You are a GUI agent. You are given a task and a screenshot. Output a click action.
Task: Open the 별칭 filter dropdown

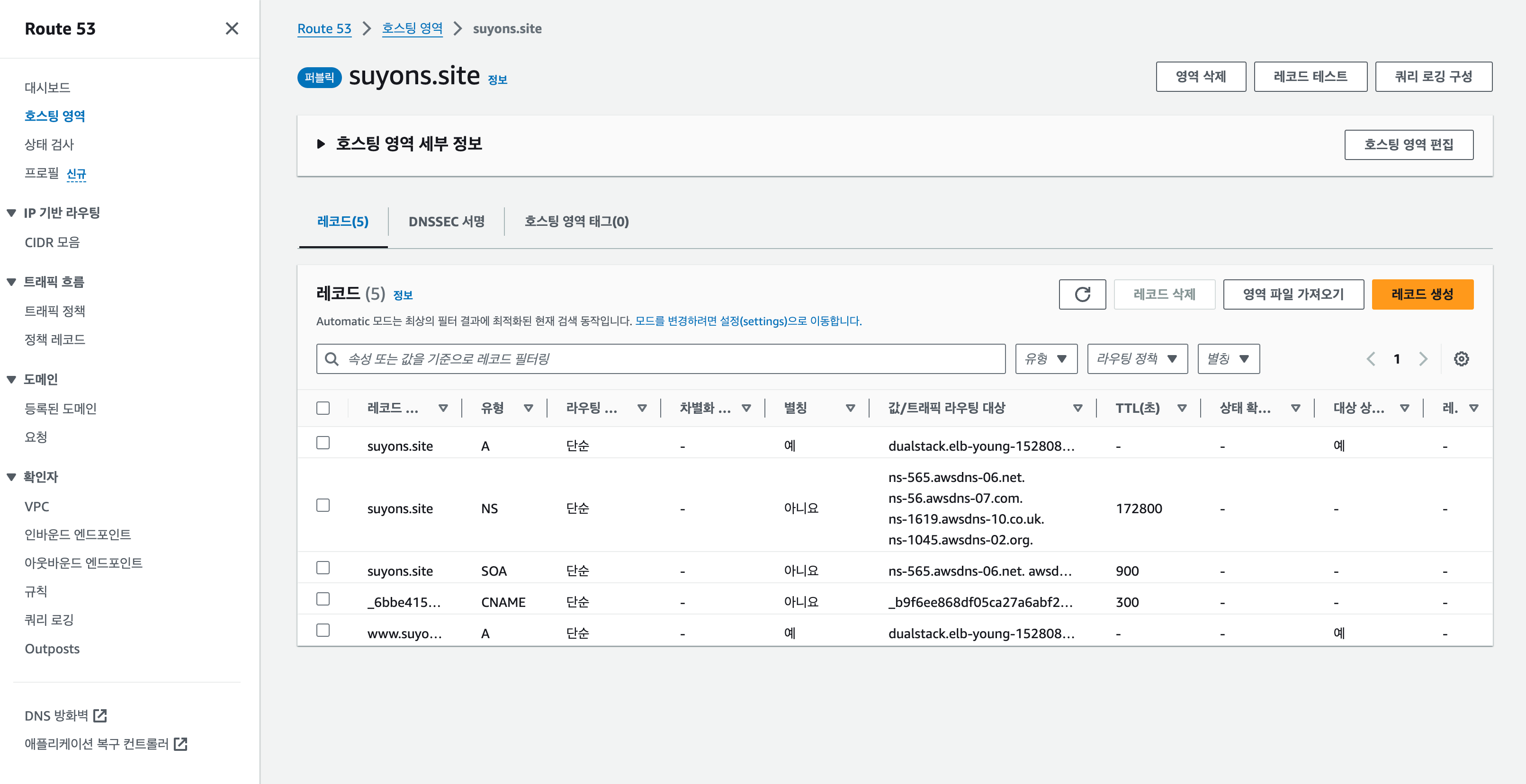point(1228,359)
